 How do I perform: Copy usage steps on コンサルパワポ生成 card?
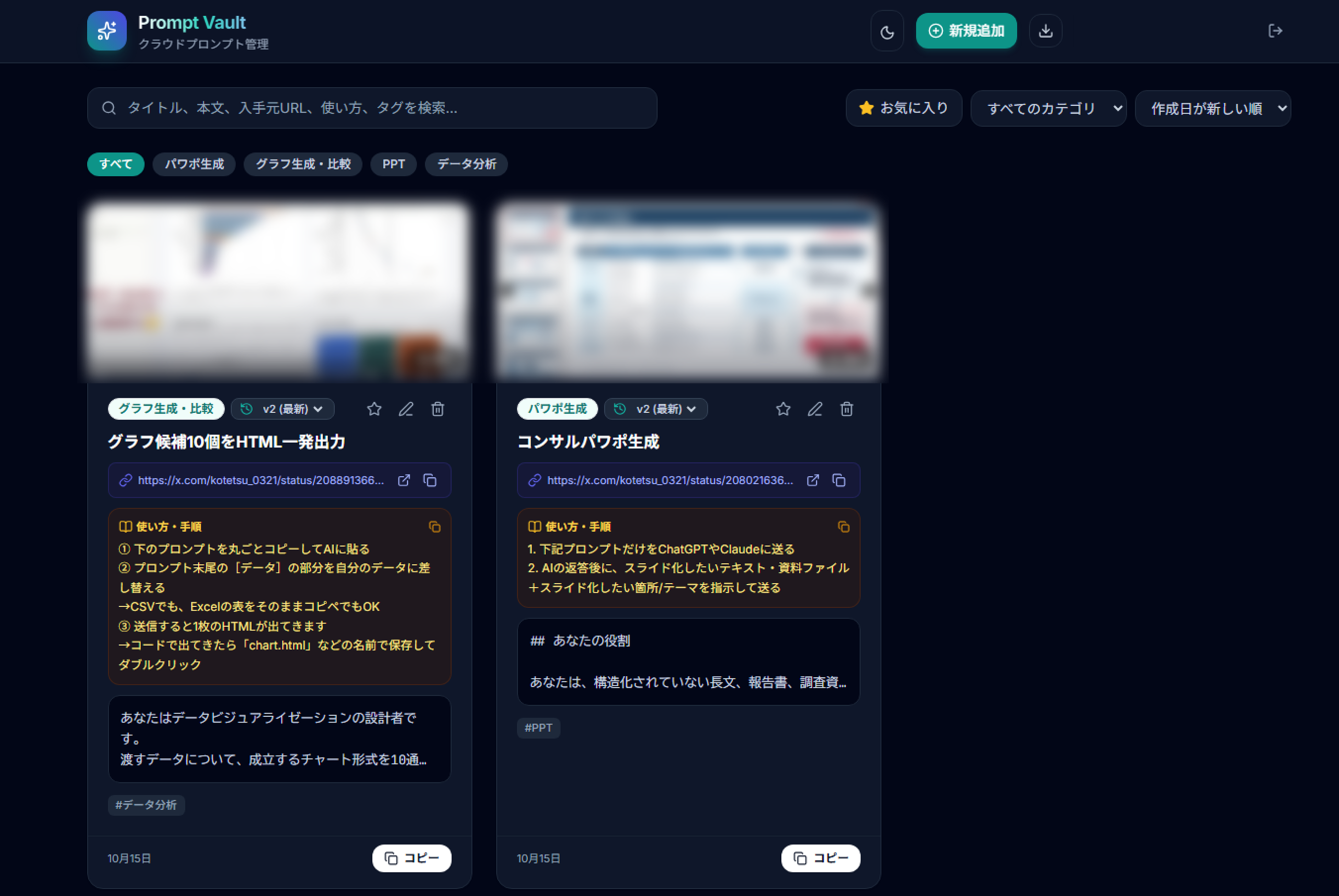coord(844,527)
